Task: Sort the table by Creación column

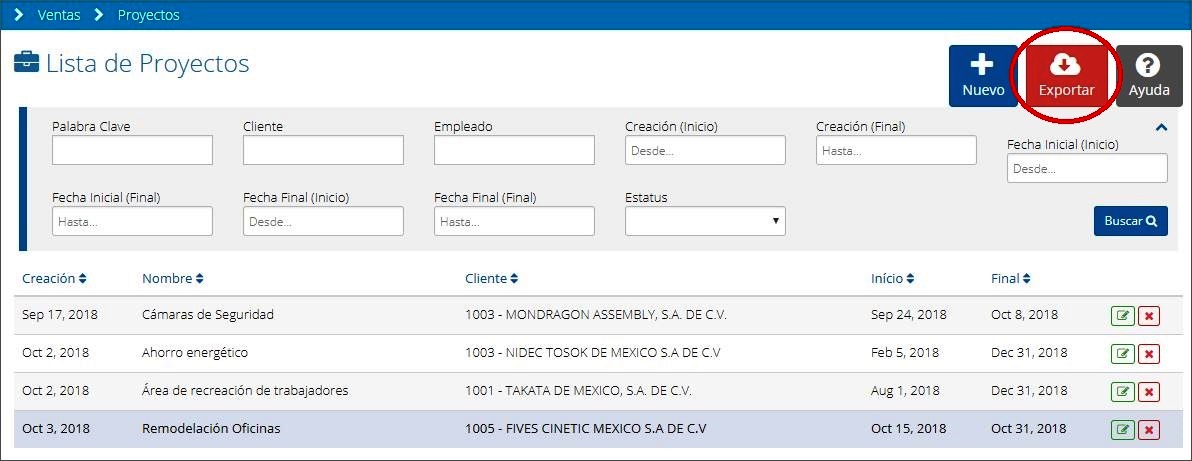Action: 54,278
